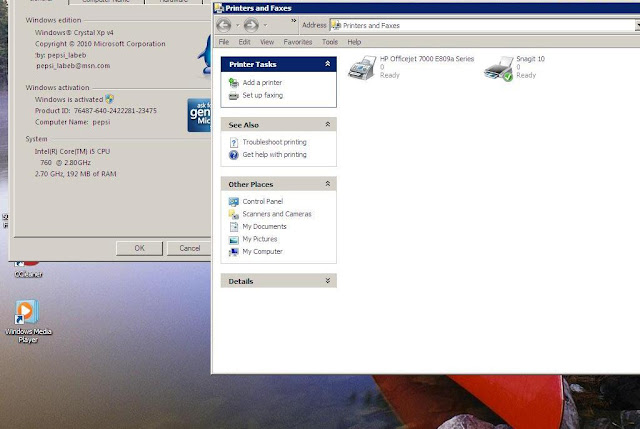Click the Forward navigation arrow
The width and height of the screenshot is (640, 429).
pyautogui.click(x=251, y=26)
